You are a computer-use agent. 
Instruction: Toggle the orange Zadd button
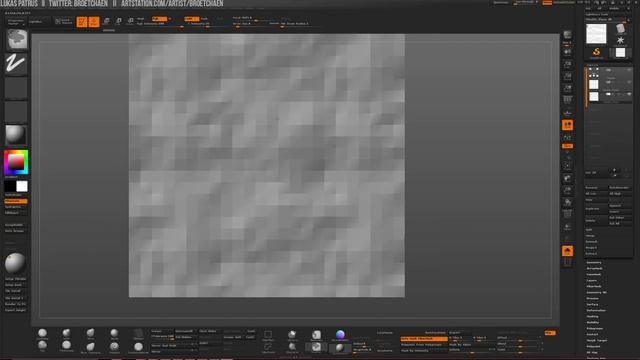[191, 19]
